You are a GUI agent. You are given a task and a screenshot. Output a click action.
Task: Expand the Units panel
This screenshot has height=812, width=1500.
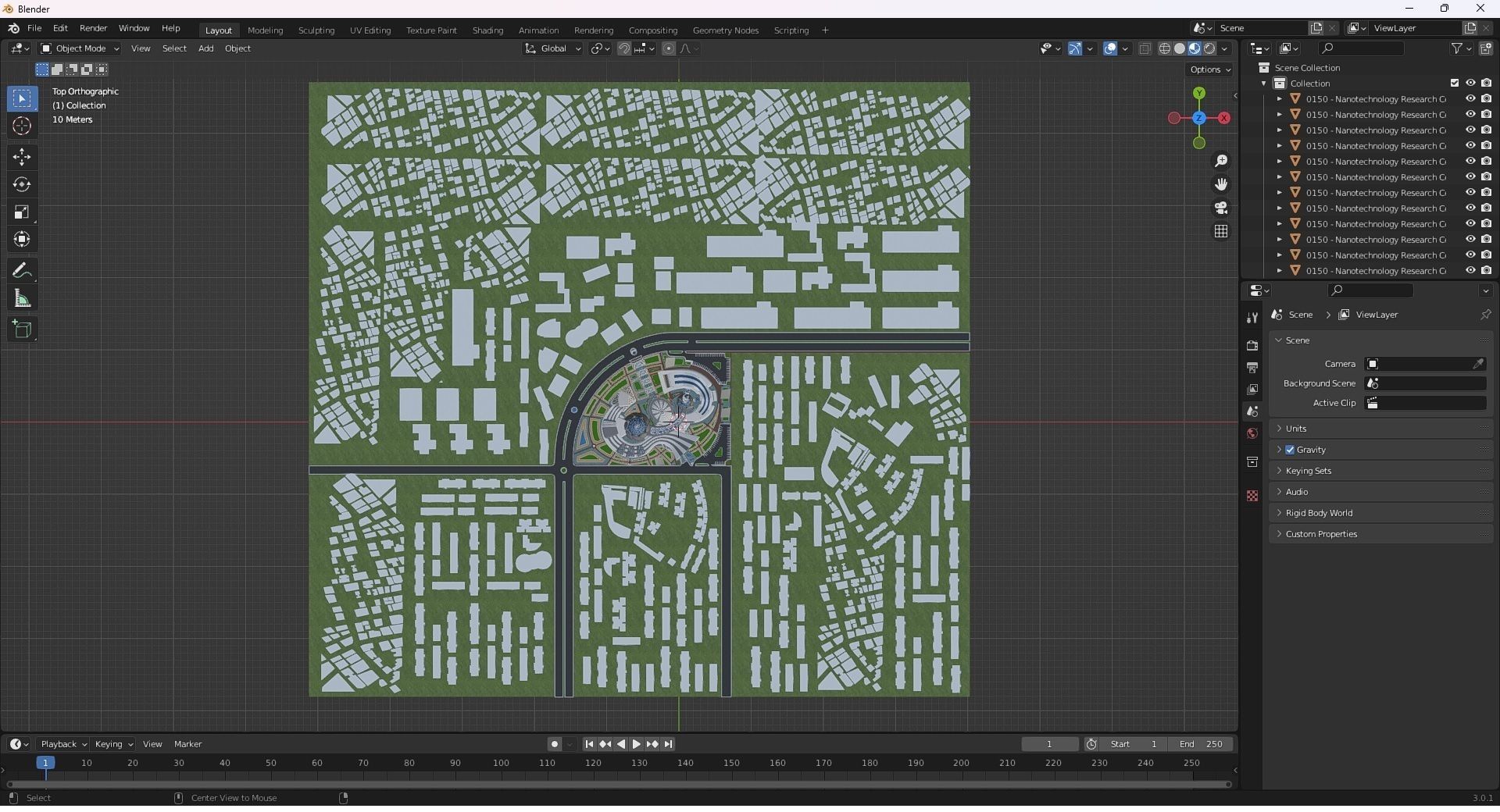click(x=1296, y=429)
